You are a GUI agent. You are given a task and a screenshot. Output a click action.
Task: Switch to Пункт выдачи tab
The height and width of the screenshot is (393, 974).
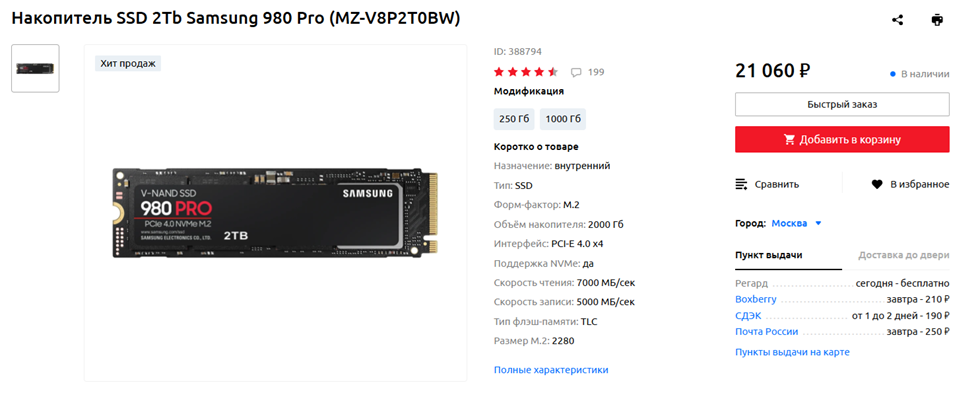769,255
